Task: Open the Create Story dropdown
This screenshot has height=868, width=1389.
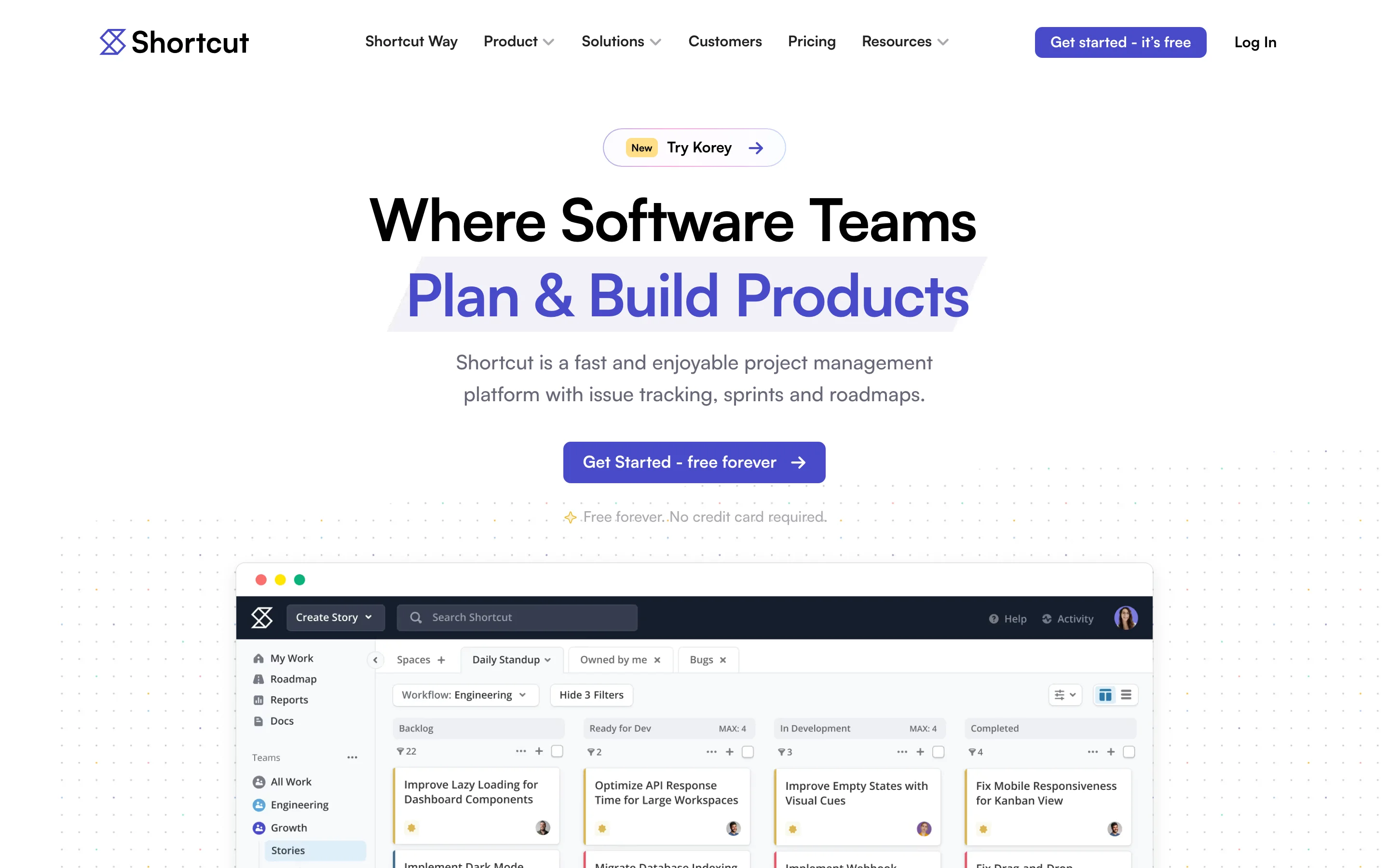Action: click(x=335, y=617)
